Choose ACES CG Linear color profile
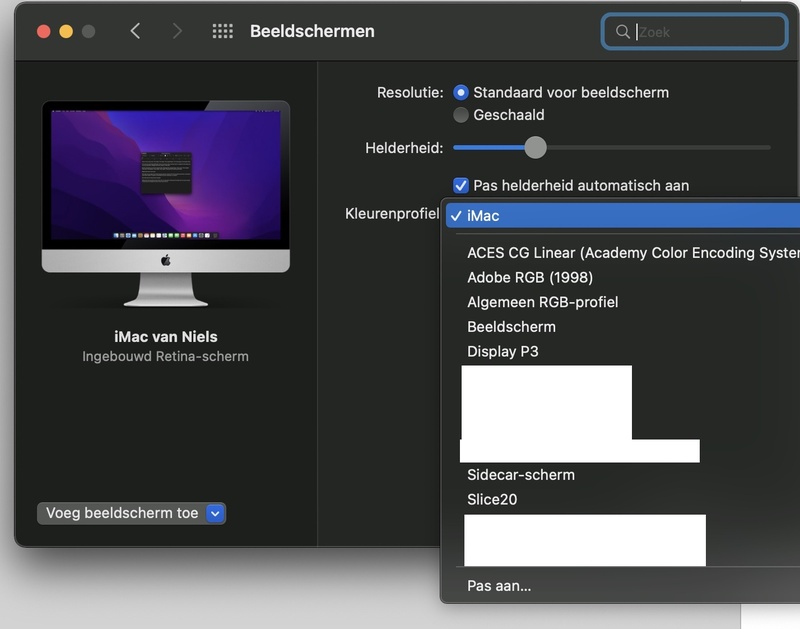The image size is (800, 629). coord(633,253)
